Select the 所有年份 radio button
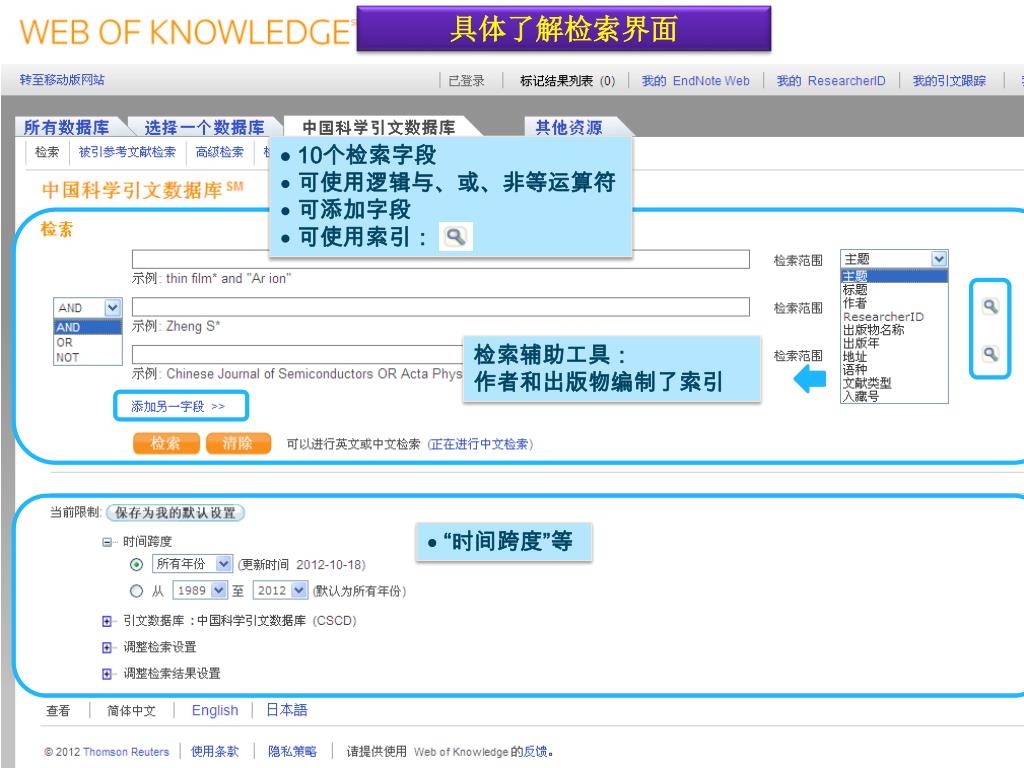Image resolution: width=1024 pixels, height=768 pixels. point(136,564)
